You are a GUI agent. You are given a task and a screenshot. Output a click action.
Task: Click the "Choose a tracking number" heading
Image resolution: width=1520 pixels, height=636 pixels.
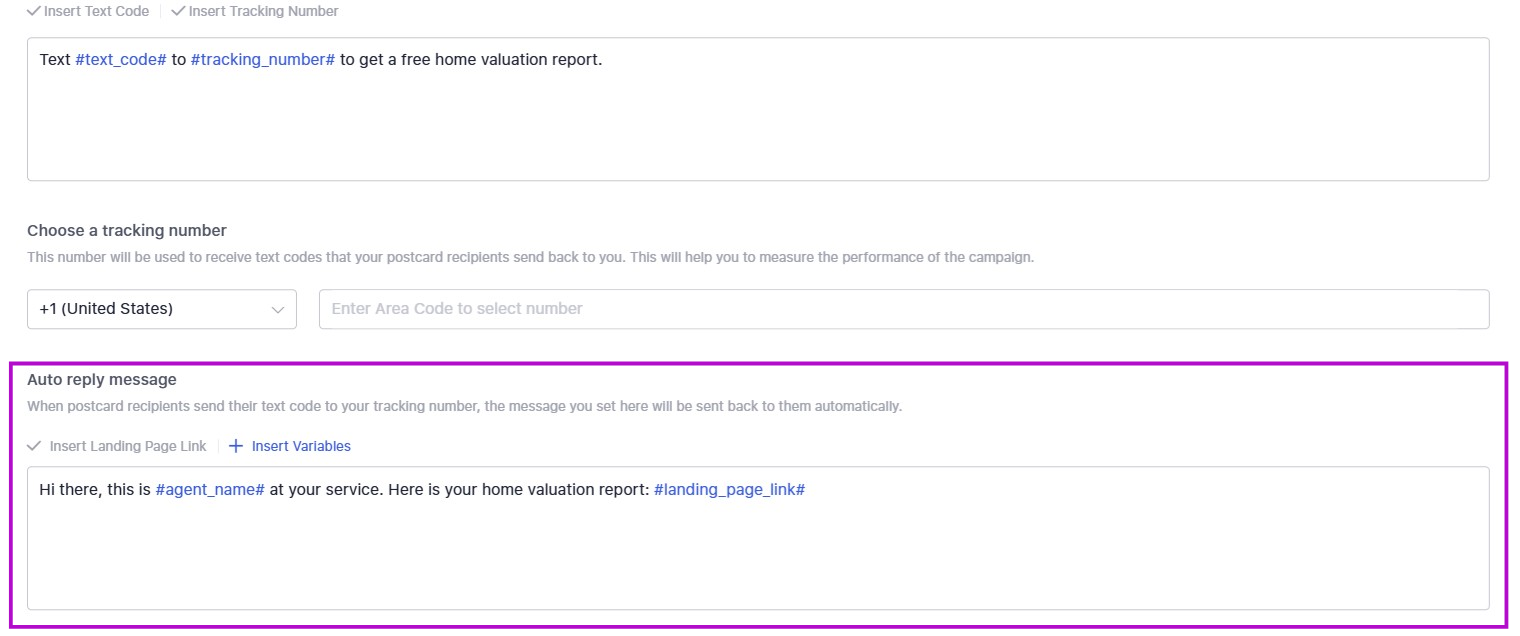coord(127,231)
